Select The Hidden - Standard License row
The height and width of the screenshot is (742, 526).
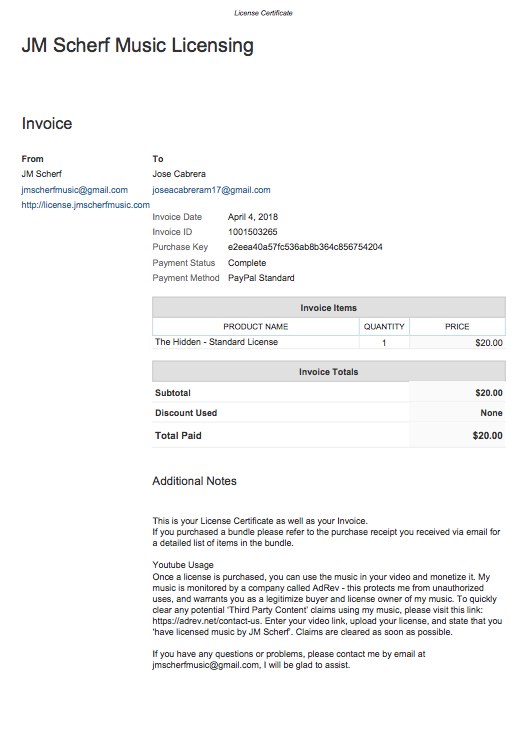[x=329, y=342]
